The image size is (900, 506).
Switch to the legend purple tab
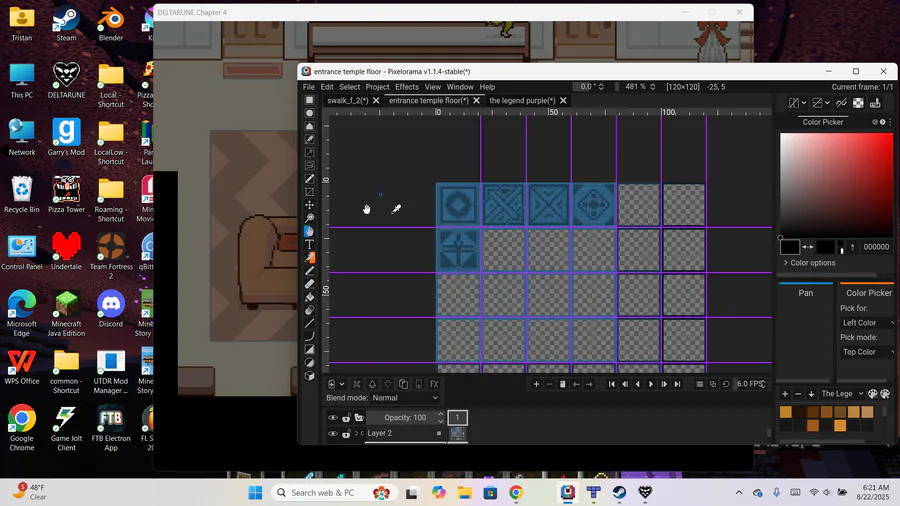point(522,100)
